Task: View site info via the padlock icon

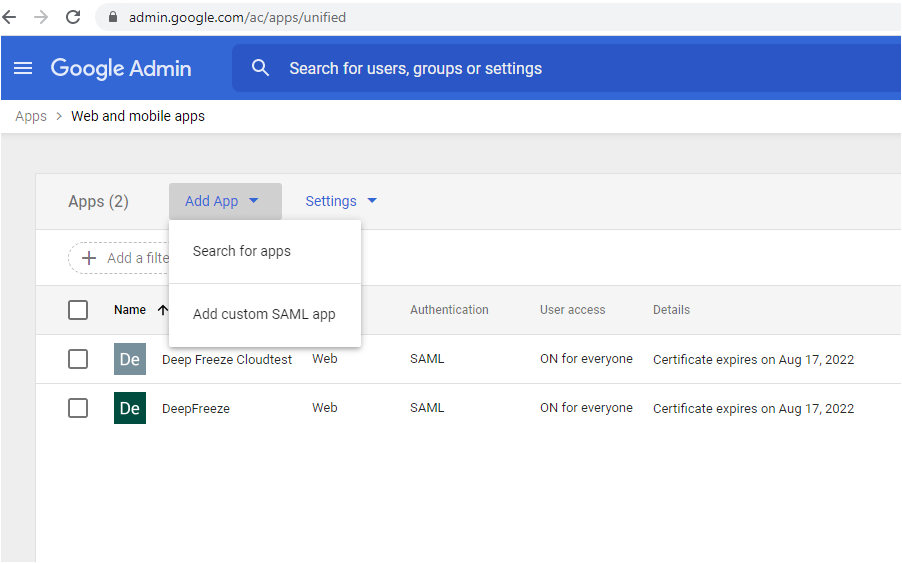Action: (x=113, y=17)
